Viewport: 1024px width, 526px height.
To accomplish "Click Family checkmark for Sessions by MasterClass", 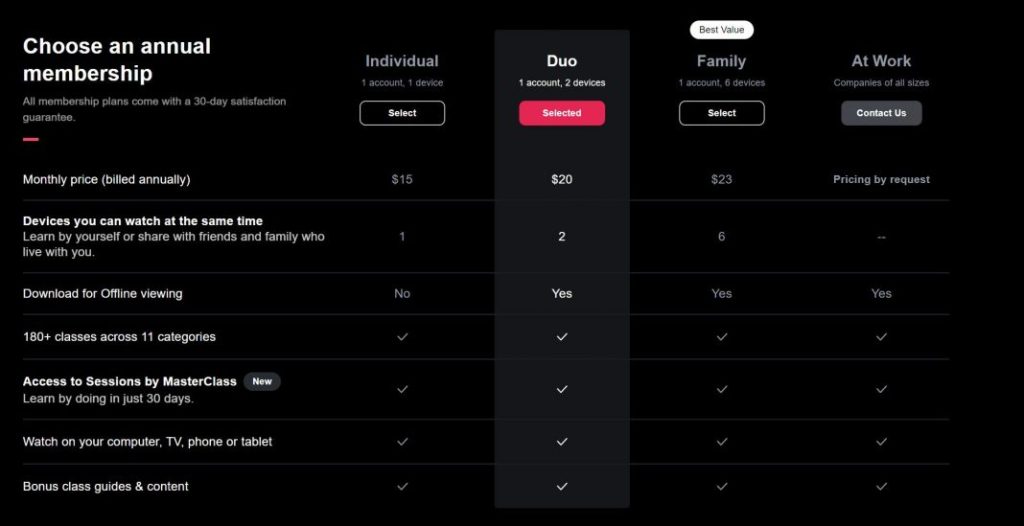I will (722, 389).
